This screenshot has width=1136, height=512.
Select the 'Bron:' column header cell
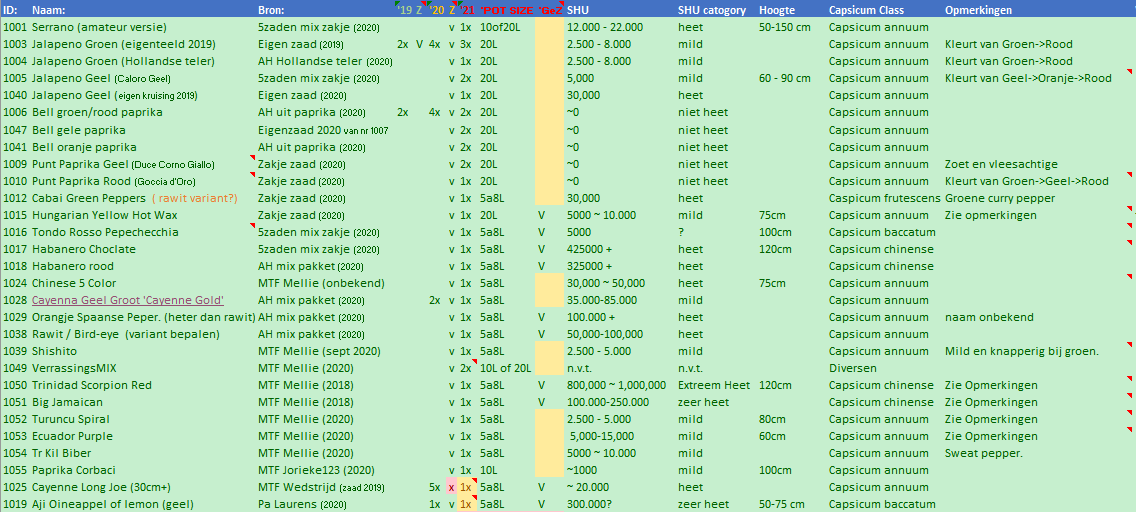(x=274, y=10)
